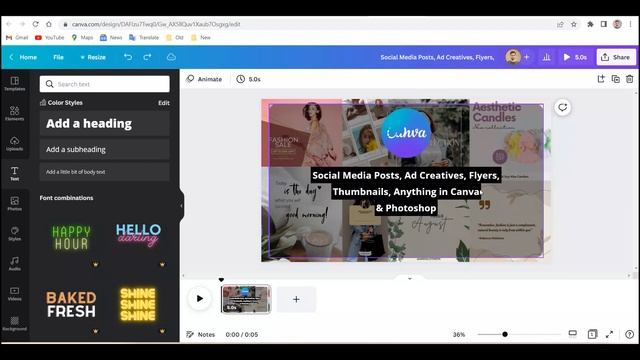Click the Undo arrow icon
640x360 pixels.
coord(128,57)
